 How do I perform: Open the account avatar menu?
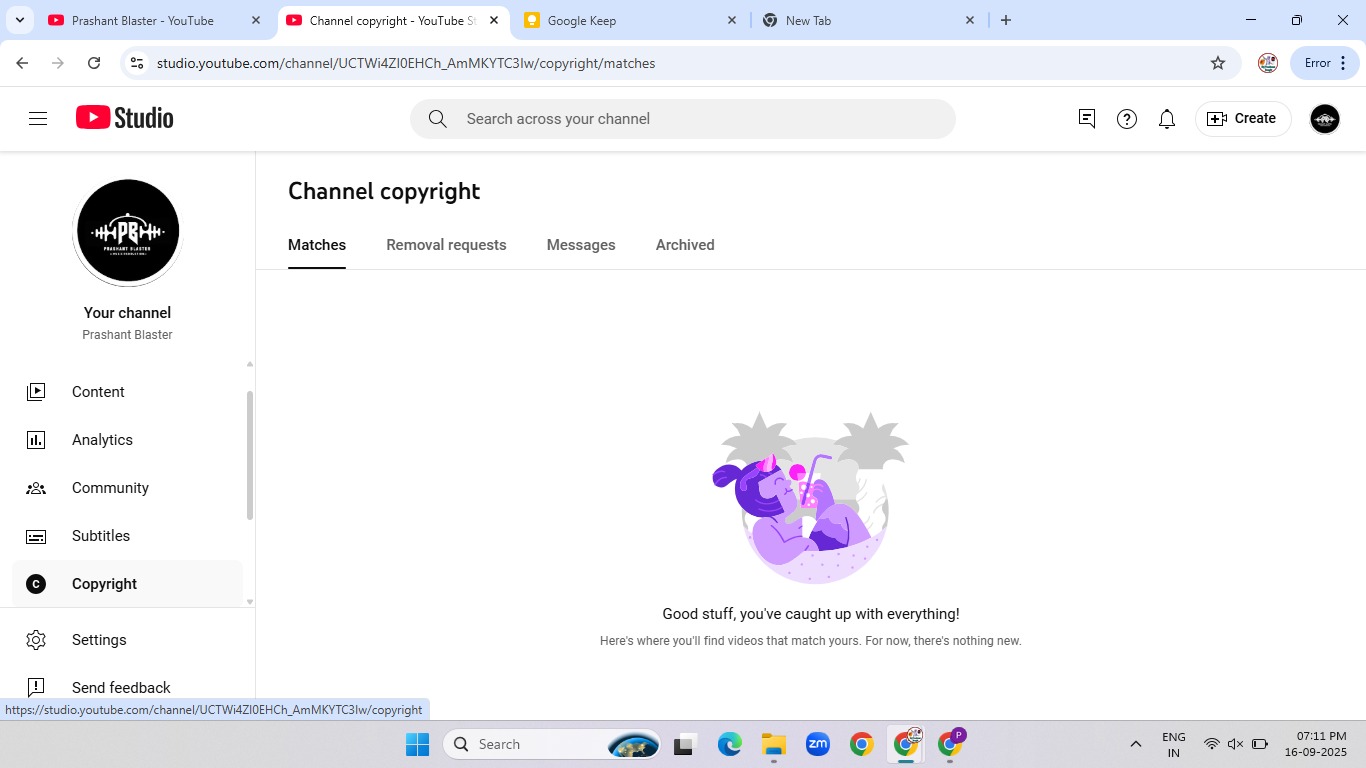click(1324, 119)
